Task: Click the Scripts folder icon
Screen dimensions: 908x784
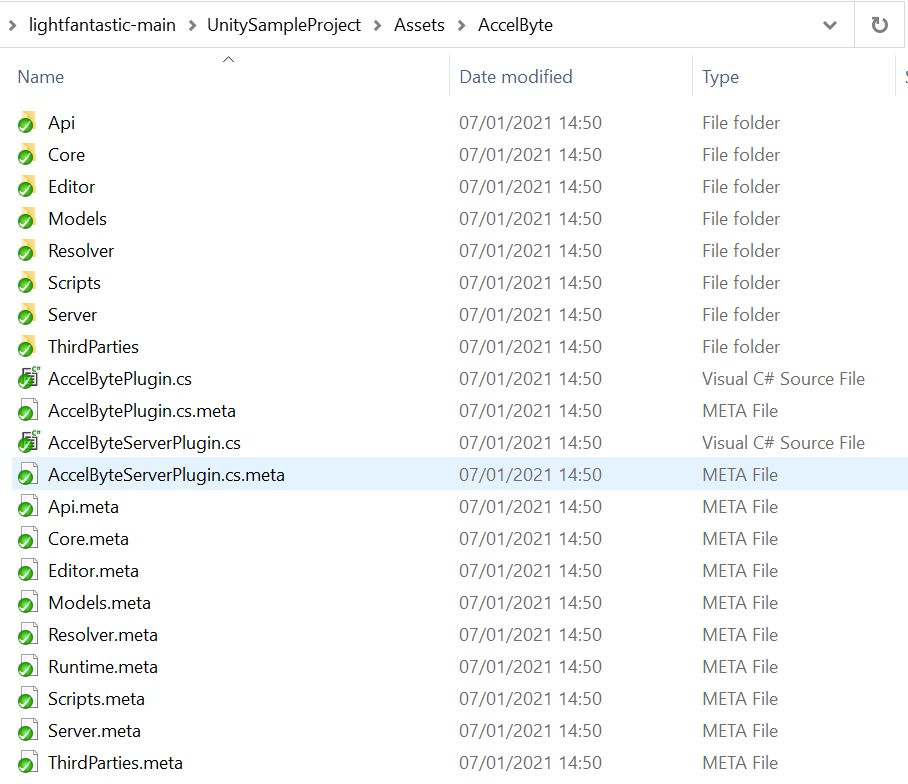Action: pos(27,283)
